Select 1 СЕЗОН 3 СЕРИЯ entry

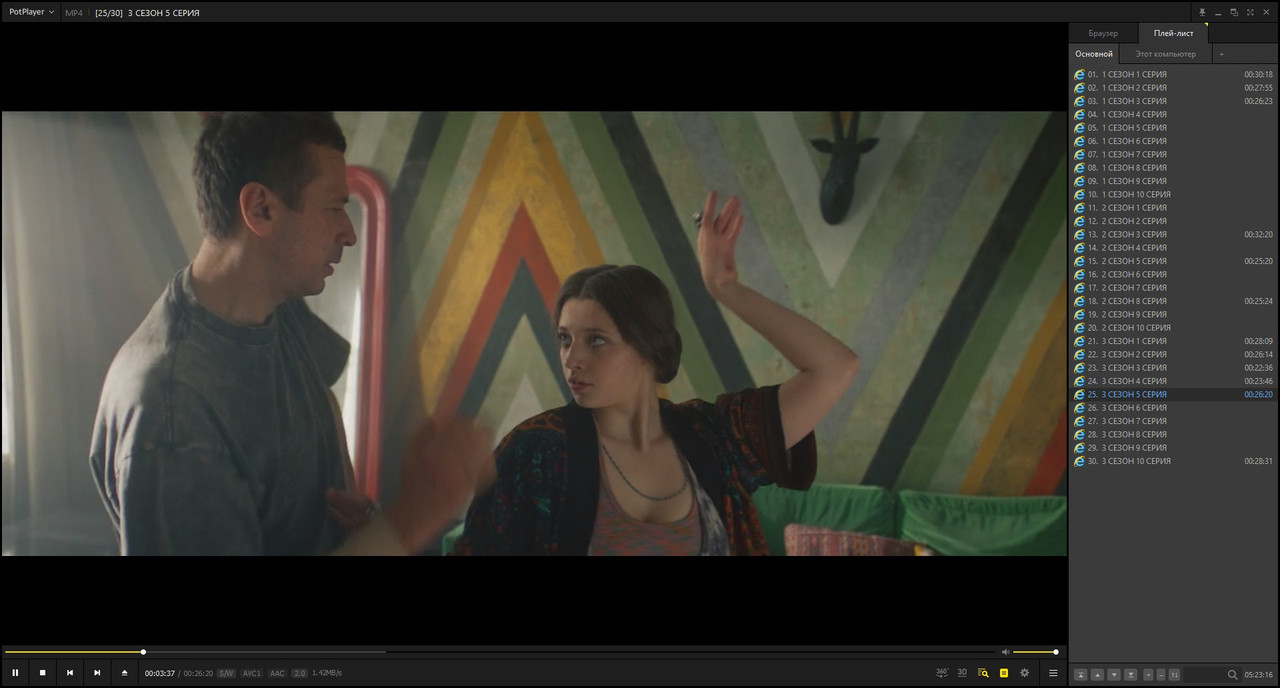click(x=1173, y=101)
